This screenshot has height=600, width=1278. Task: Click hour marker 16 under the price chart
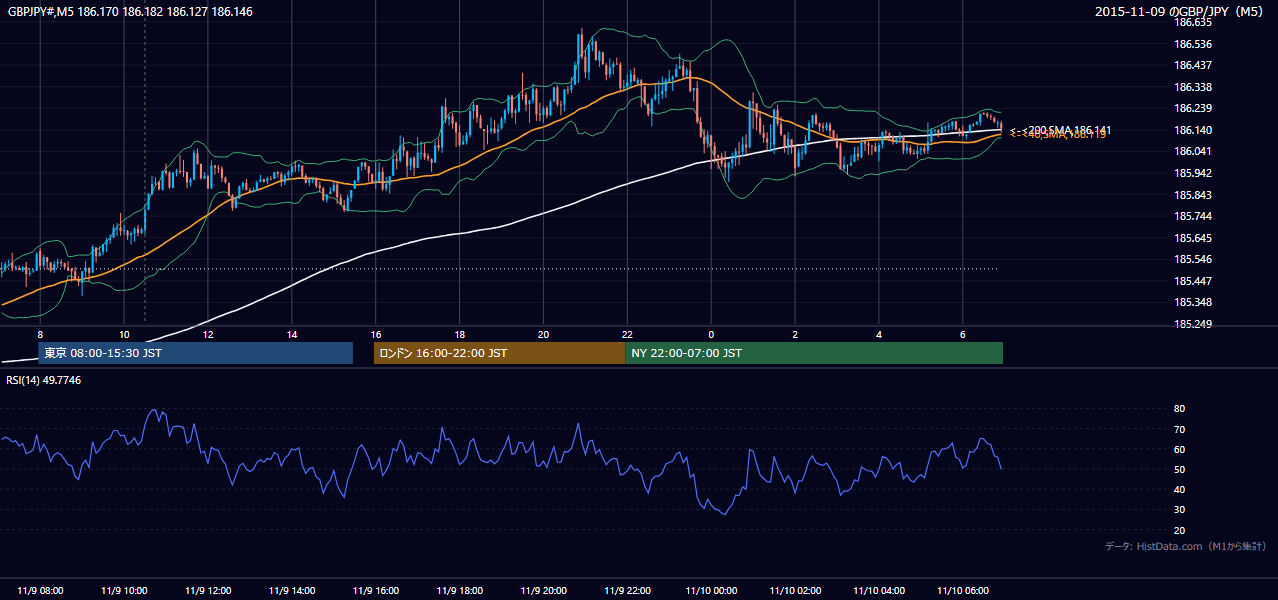coord(376,334)
